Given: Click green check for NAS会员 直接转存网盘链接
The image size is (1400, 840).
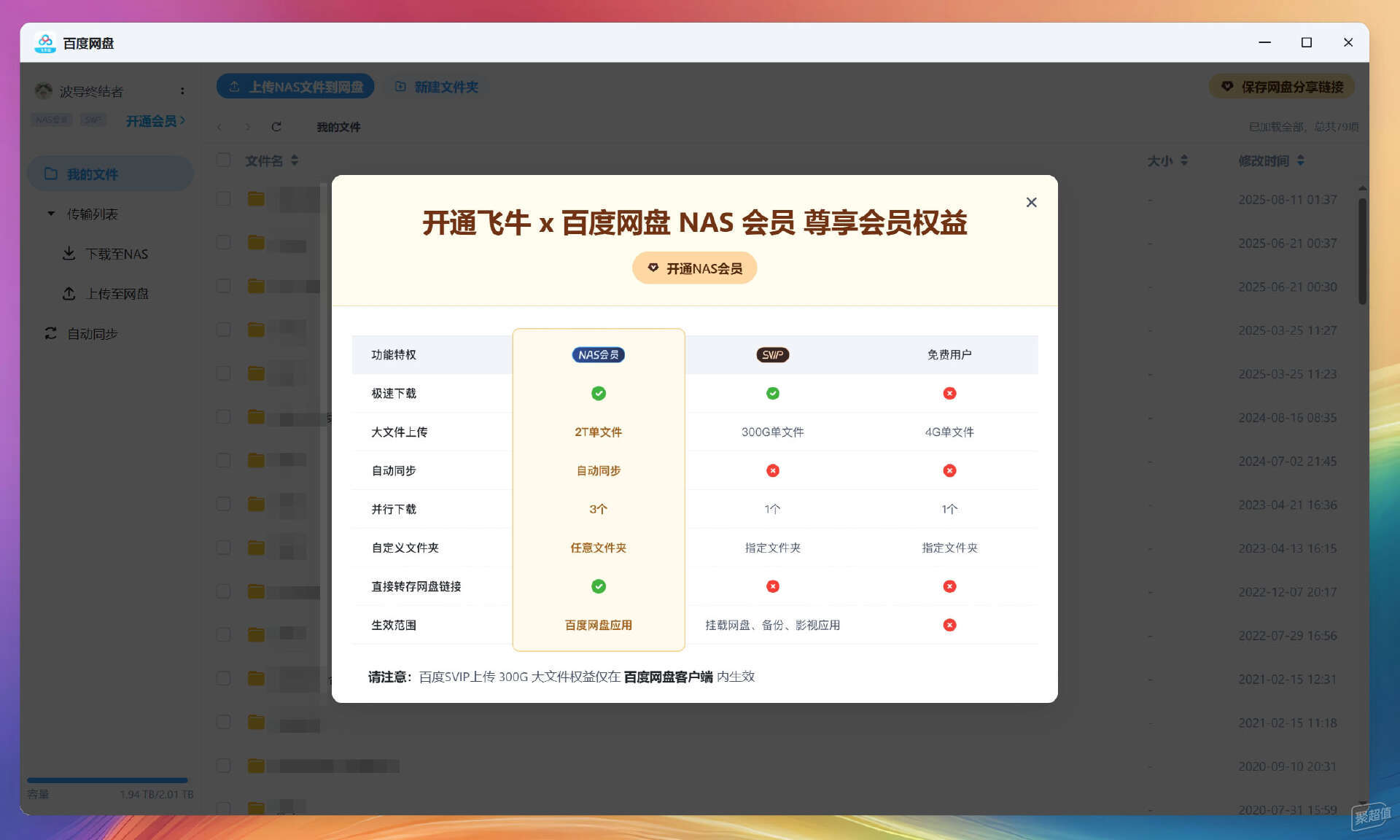Looking at the screenshot, I should (599, 587).
